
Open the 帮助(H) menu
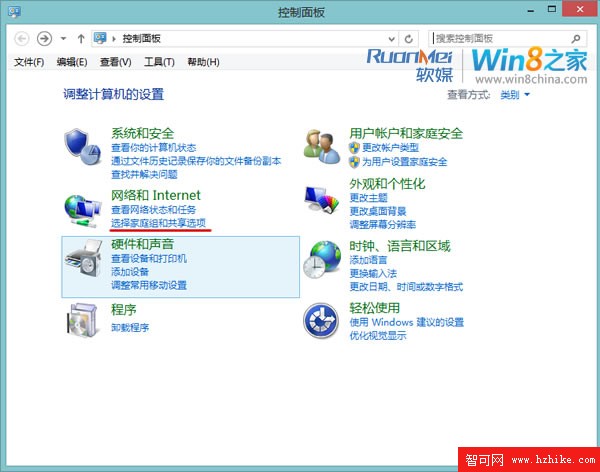204,62
